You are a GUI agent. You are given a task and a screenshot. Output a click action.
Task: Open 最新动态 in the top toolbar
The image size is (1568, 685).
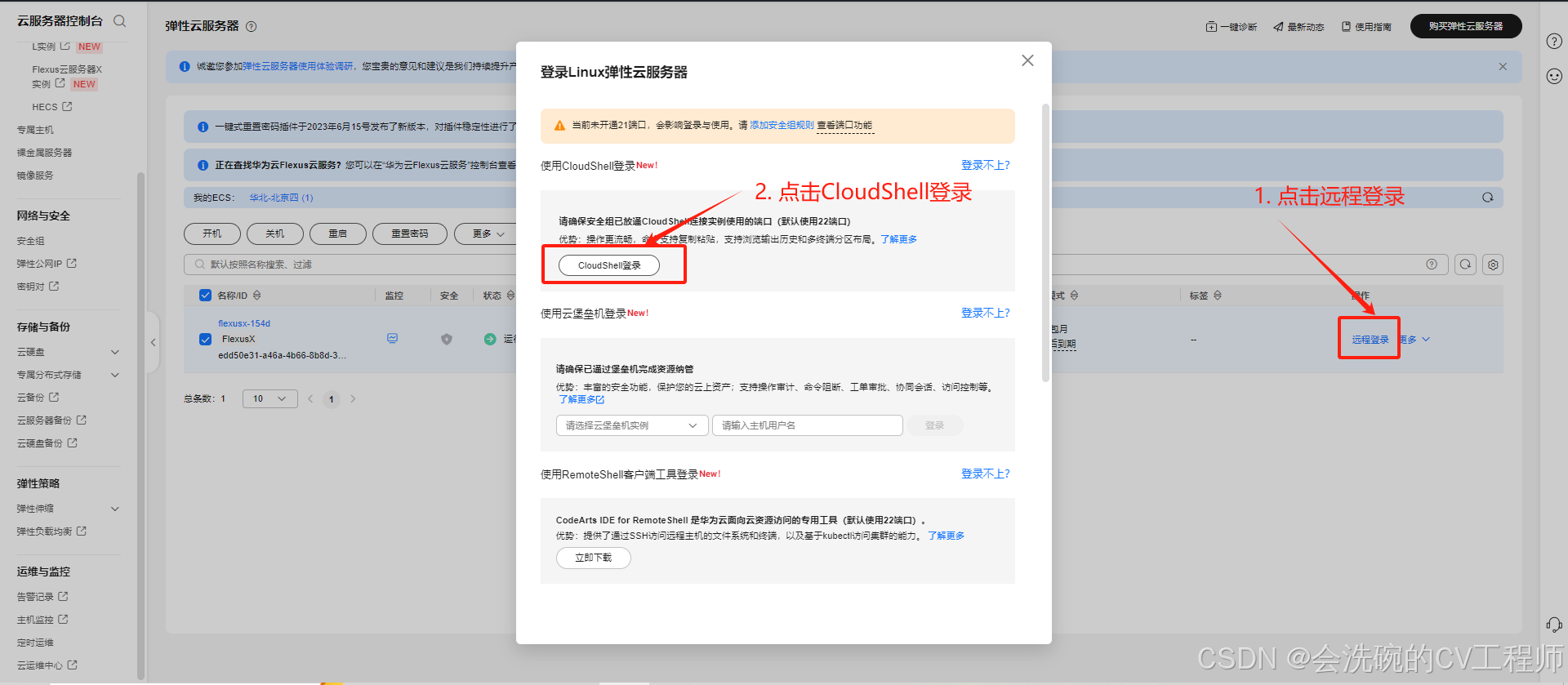click(x=1298, y=27)
